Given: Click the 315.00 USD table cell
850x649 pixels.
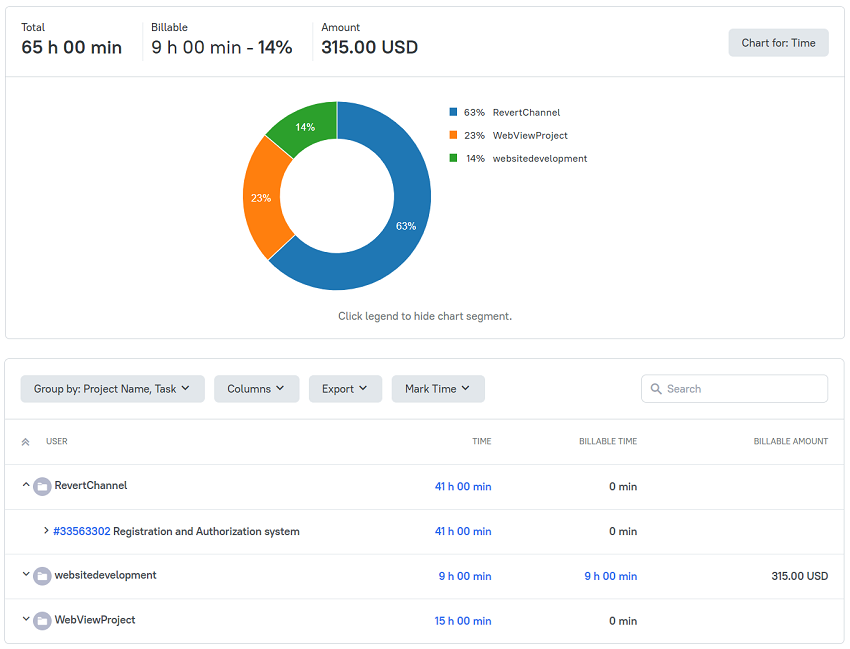Looking at the screenshot, I should click(800, 576).
